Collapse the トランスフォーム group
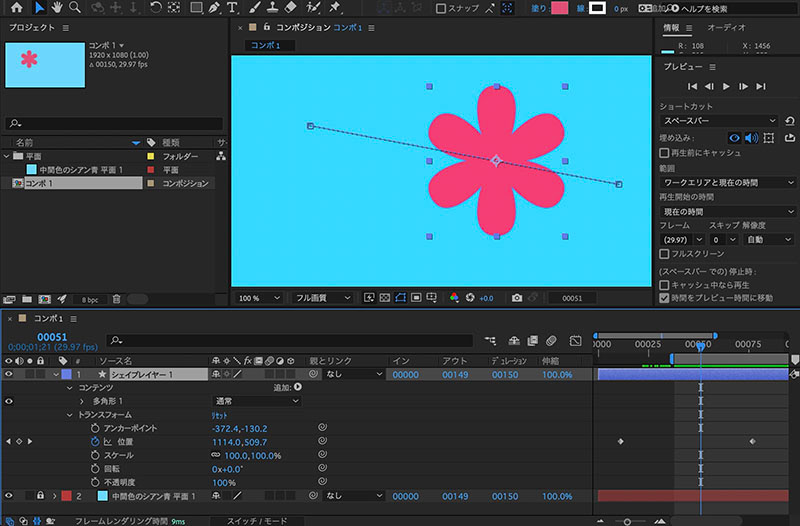This screenshot has height=526, width=800. tap(69, 415)
